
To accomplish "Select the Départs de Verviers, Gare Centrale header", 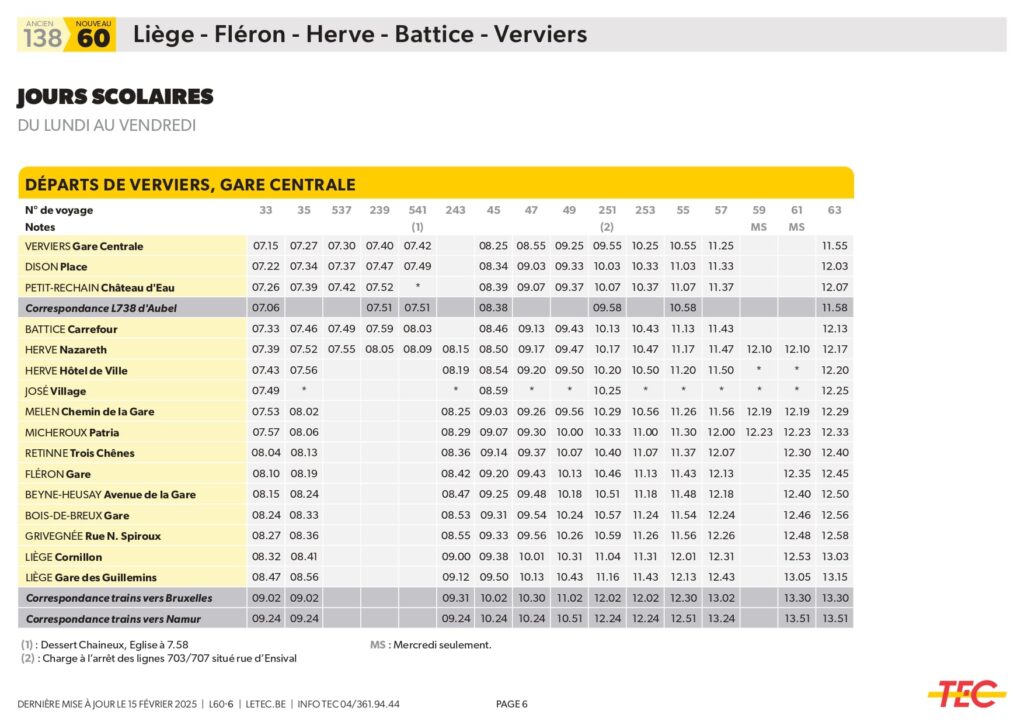I will pos(190,184).
